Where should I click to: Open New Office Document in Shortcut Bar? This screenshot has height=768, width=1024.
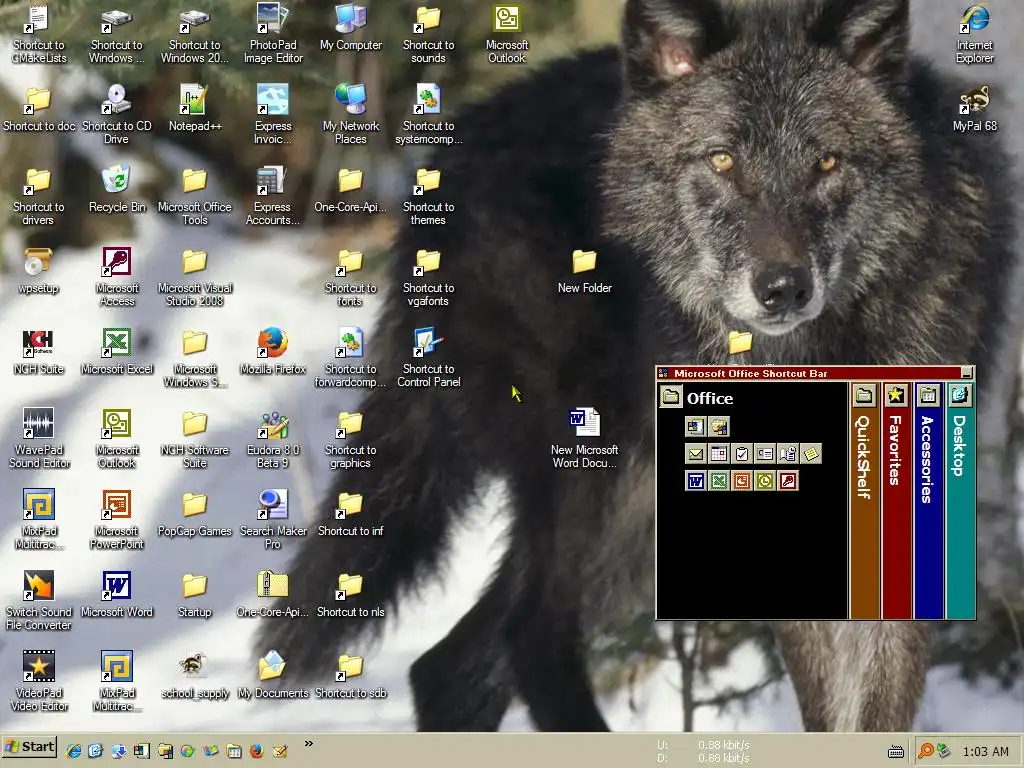(x=695, y=426)
